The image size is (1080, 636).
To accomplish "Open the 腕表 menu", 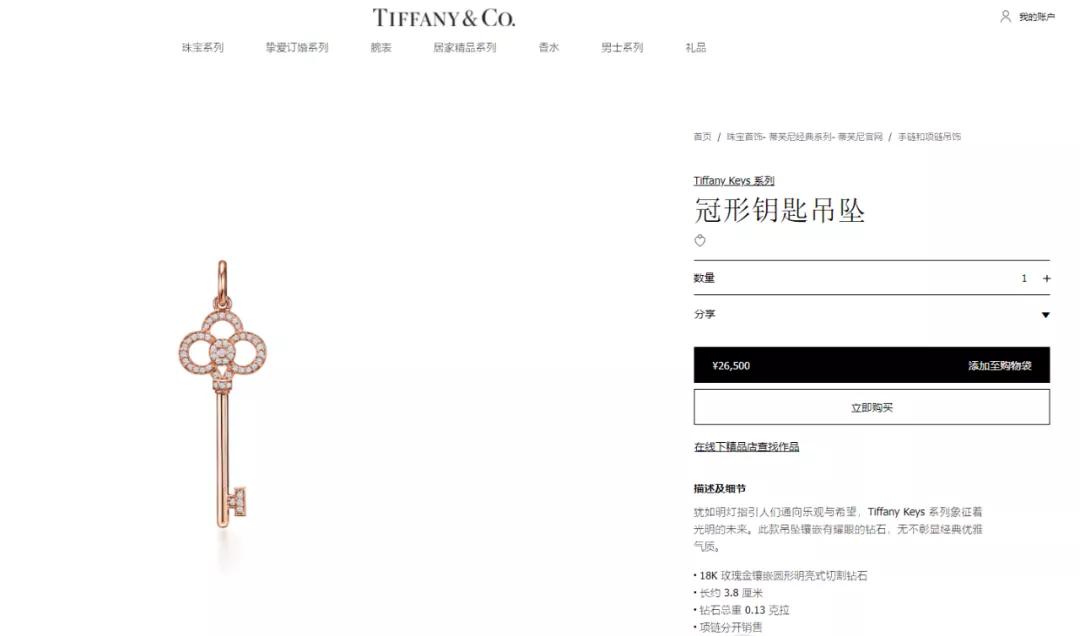I will [381, 48].
